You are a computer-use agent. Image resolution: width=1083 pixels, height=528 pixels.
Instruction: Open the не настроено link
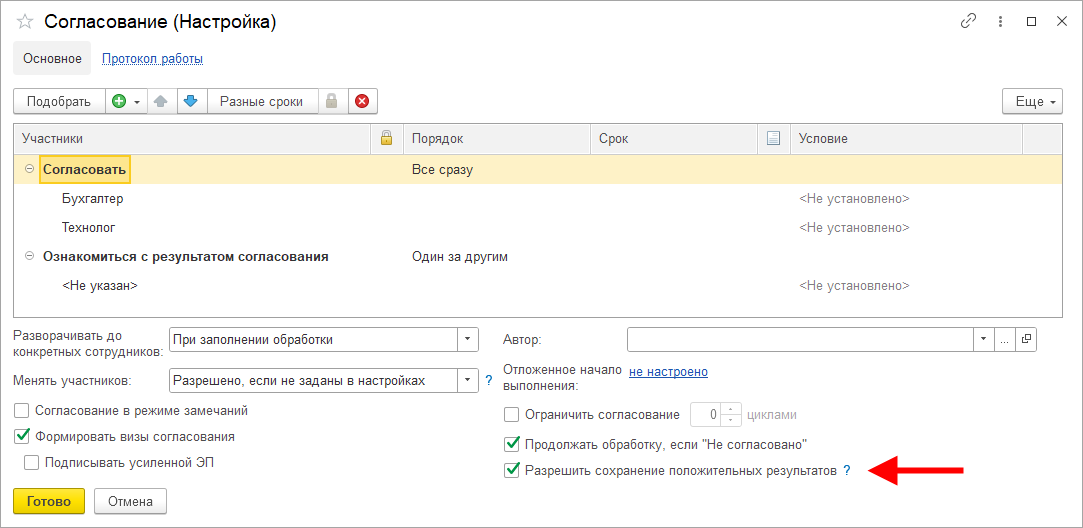(668, 372)
